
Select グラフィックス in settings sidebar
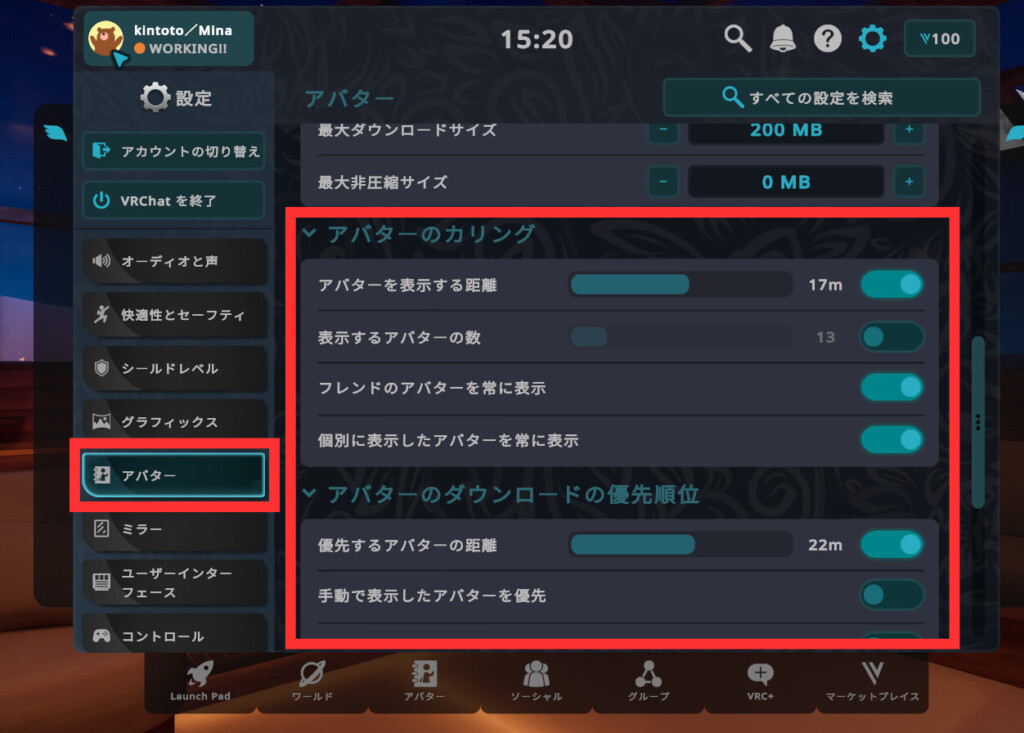pos(174,422)
